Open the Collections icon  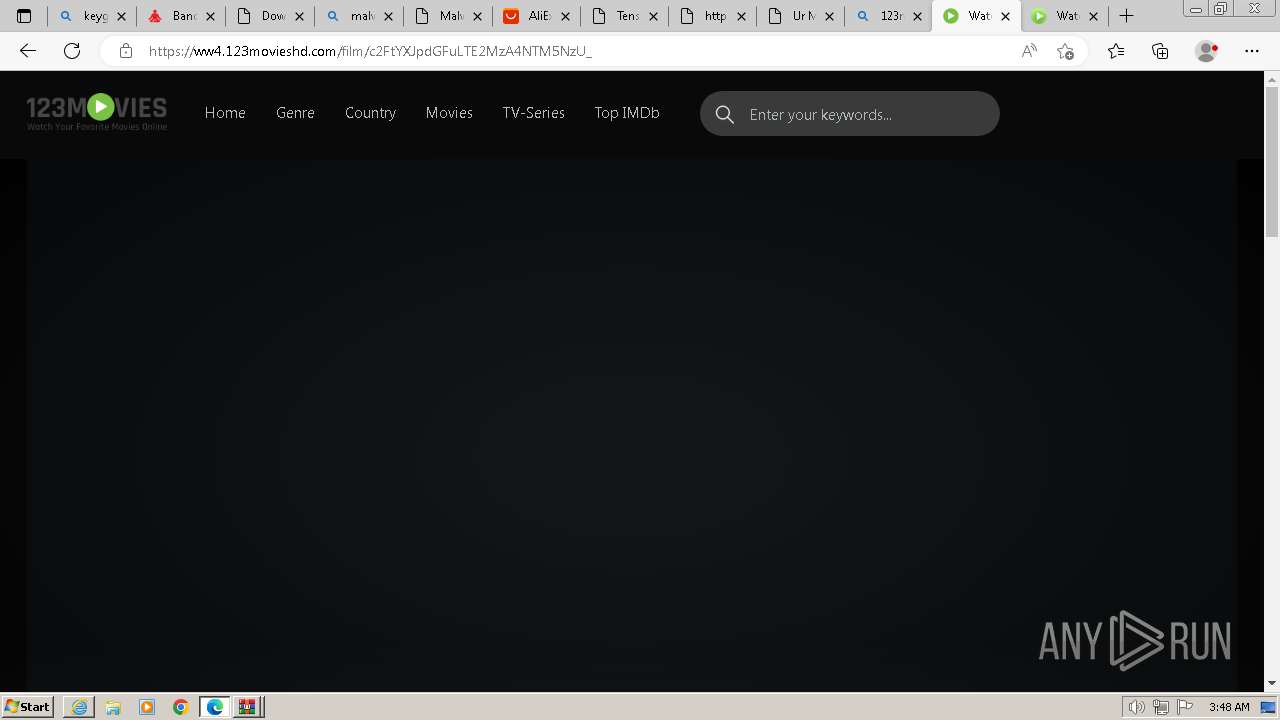(1160, 51)
